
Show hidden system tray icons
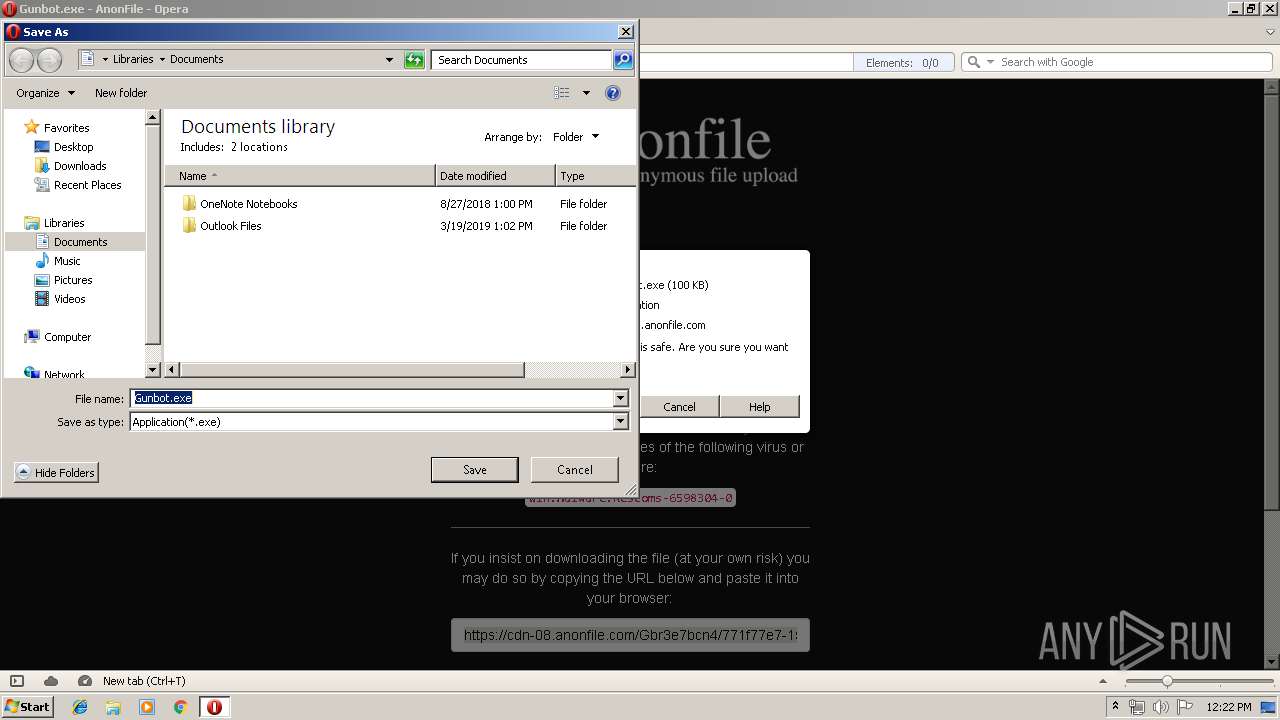point(1115,707)
